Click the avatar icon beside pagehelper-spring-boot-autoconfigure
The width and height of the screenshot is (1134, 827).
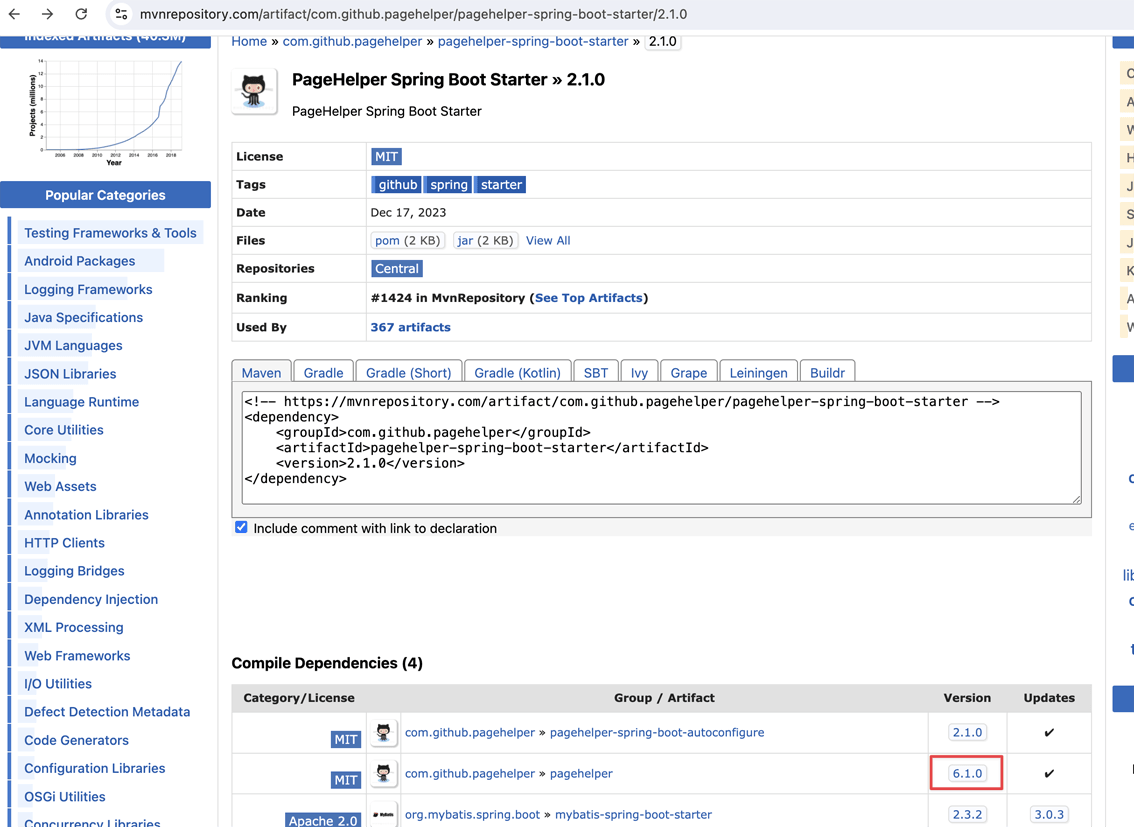[383, 732]
